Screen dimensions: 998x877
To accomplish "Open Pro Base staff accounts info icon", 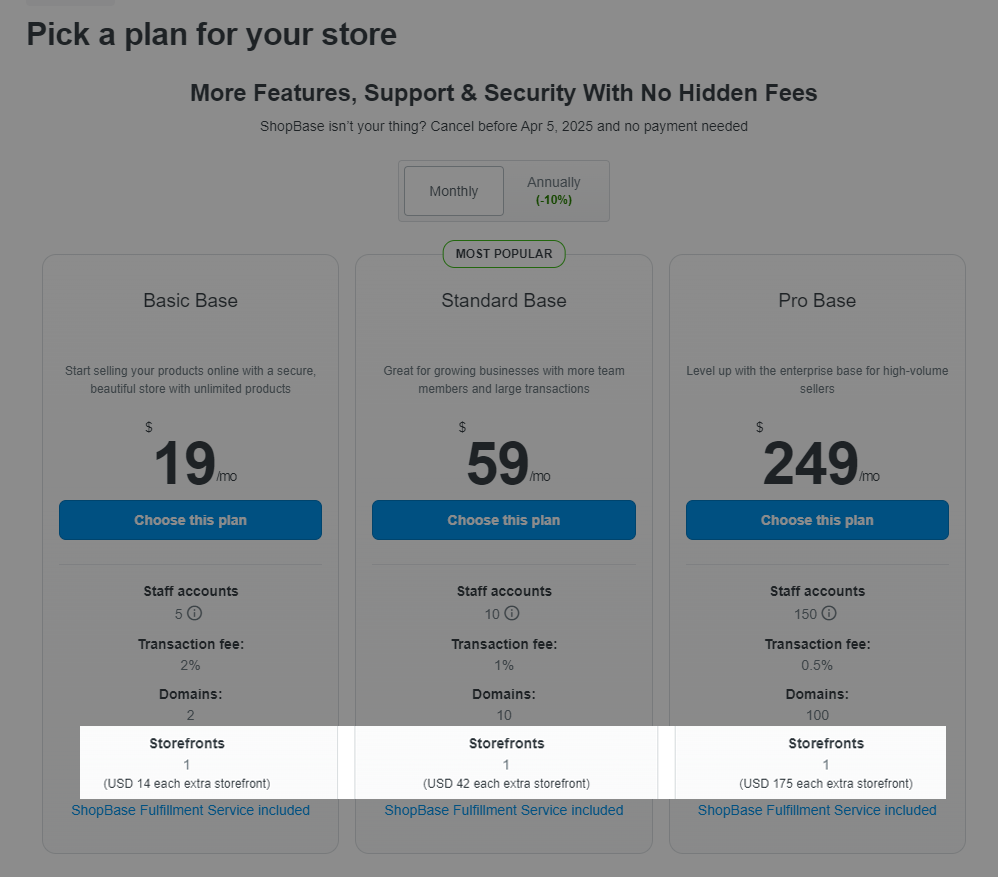I will 829,613.
